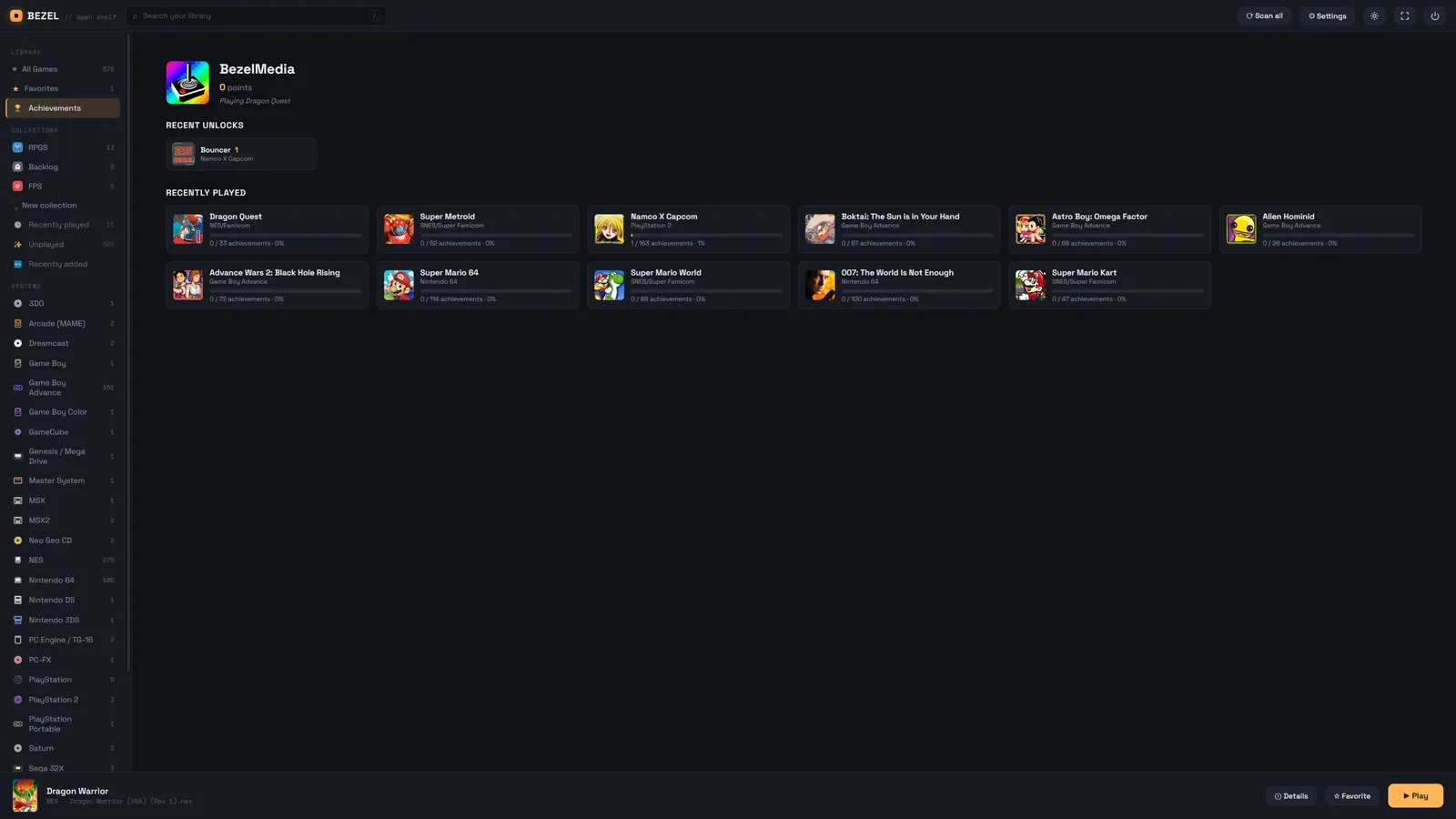Image resolution: width=1456 pixels, height=819 pixels.
Task: Open the Achievements section
Action: click(62, 108)
